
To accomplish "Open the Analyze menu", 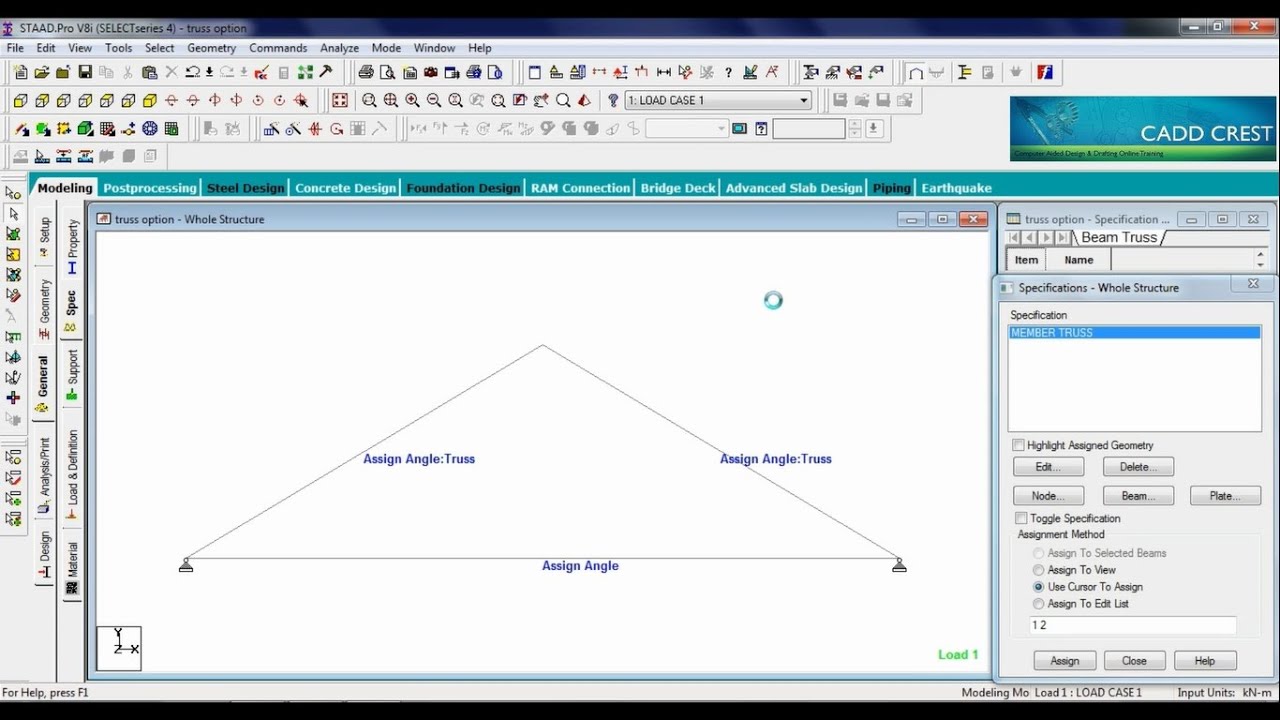I will click(339, 48).
